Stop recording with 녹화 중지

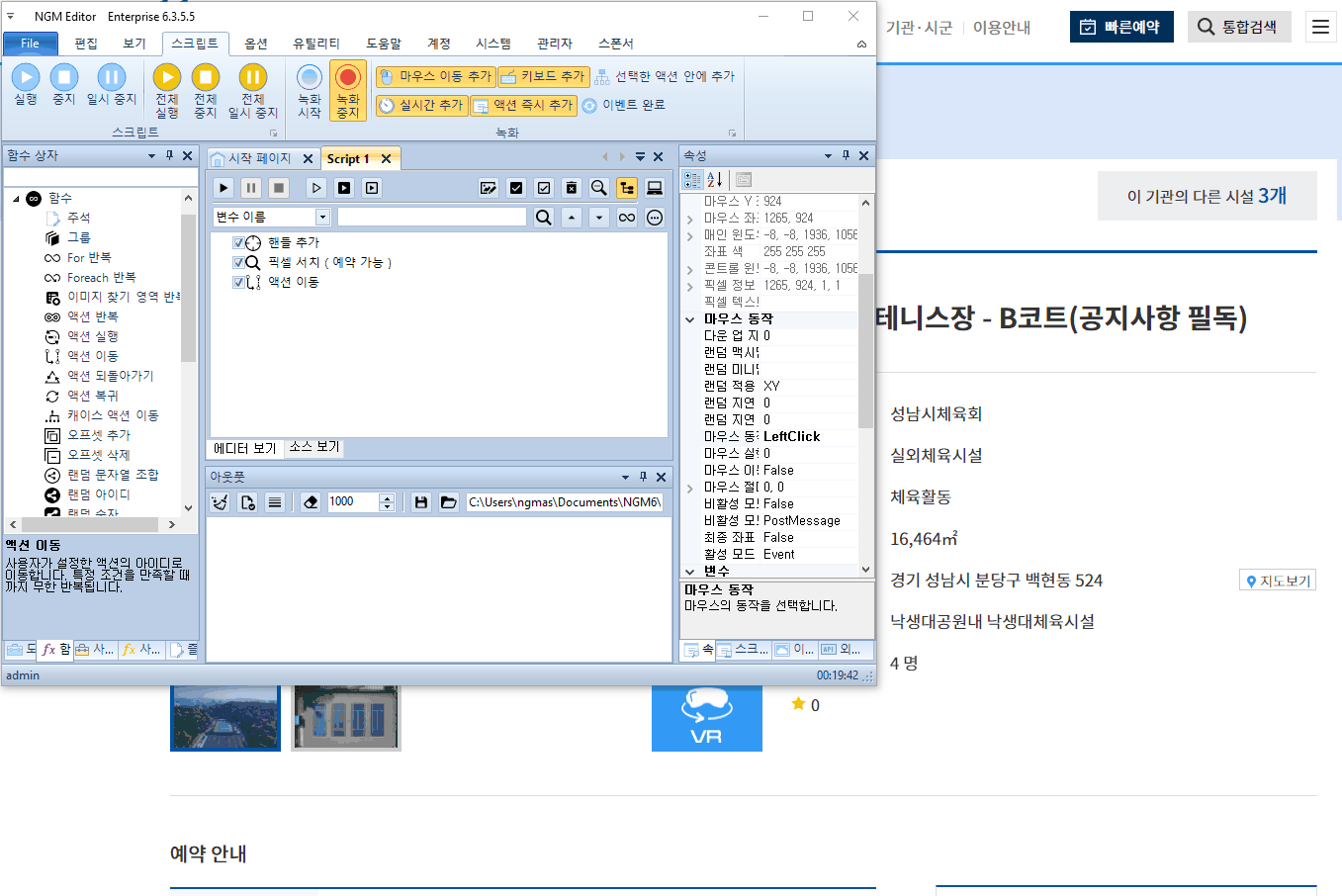pyautogui.click(x=348, y=91)
